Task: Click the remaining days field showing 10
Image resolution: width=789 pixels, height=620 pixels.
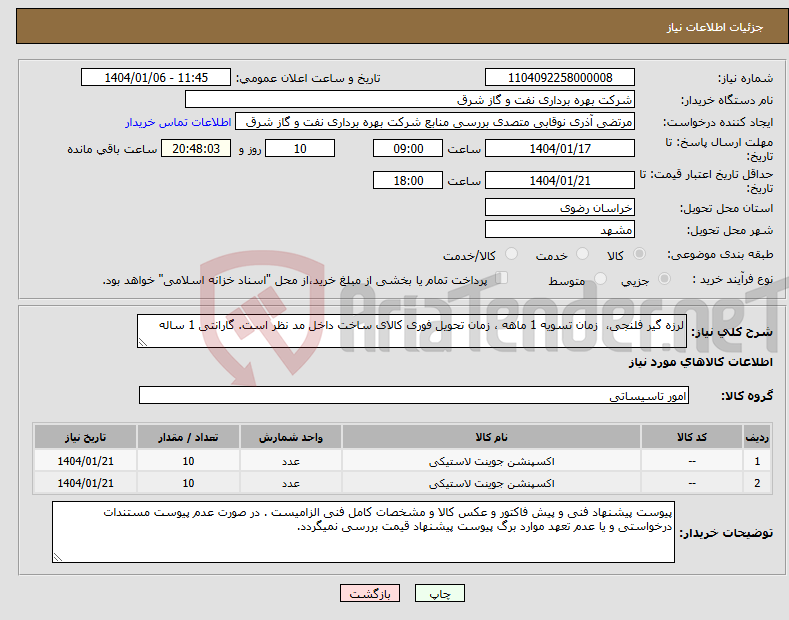Action: click(300, 148)
